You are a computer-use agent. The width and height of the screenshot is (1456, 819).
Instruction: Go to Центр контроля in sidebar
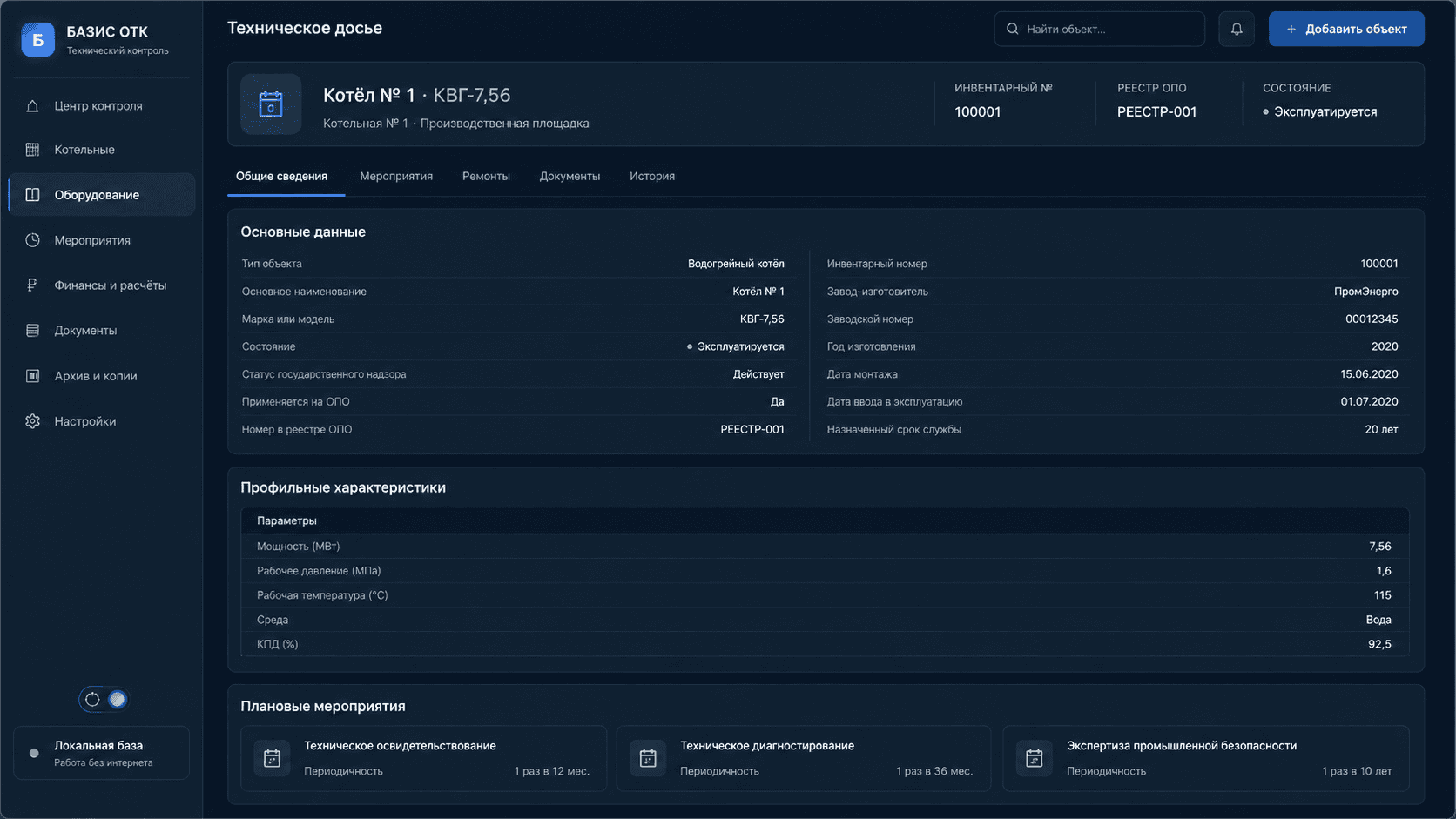pyautogui.click(x=102, y=106)
